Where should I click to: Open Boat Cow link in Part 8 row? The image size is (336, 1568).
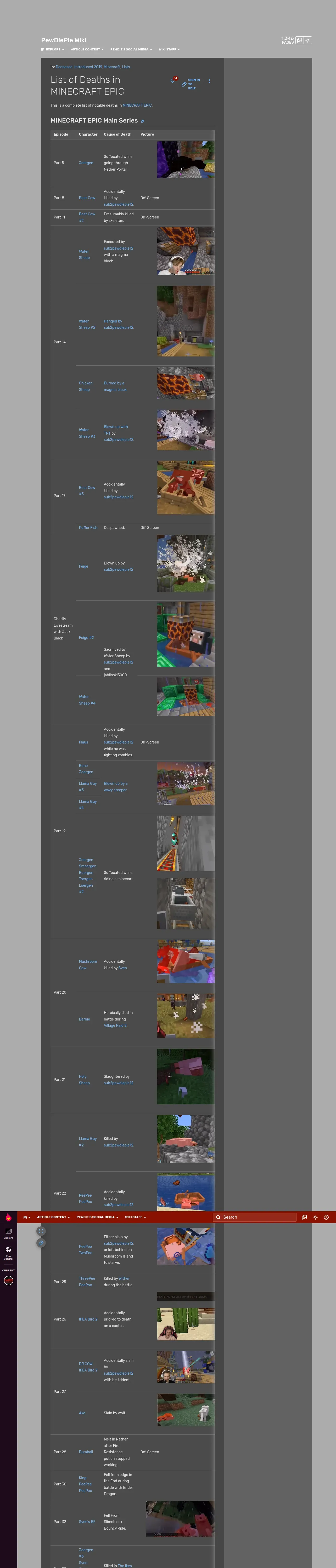87,198
